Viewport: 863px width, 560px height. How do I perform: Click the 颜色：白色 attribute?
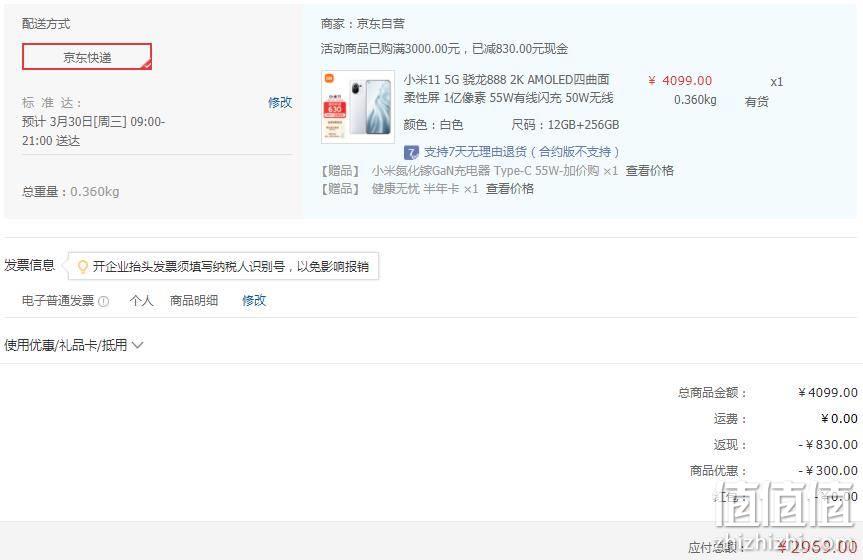[x=433, y=125]
